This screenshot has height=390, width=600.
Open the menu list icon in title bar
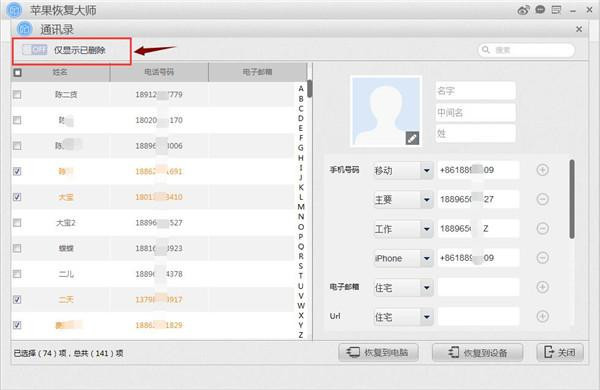pyautogui.click(x=556, y=10)
